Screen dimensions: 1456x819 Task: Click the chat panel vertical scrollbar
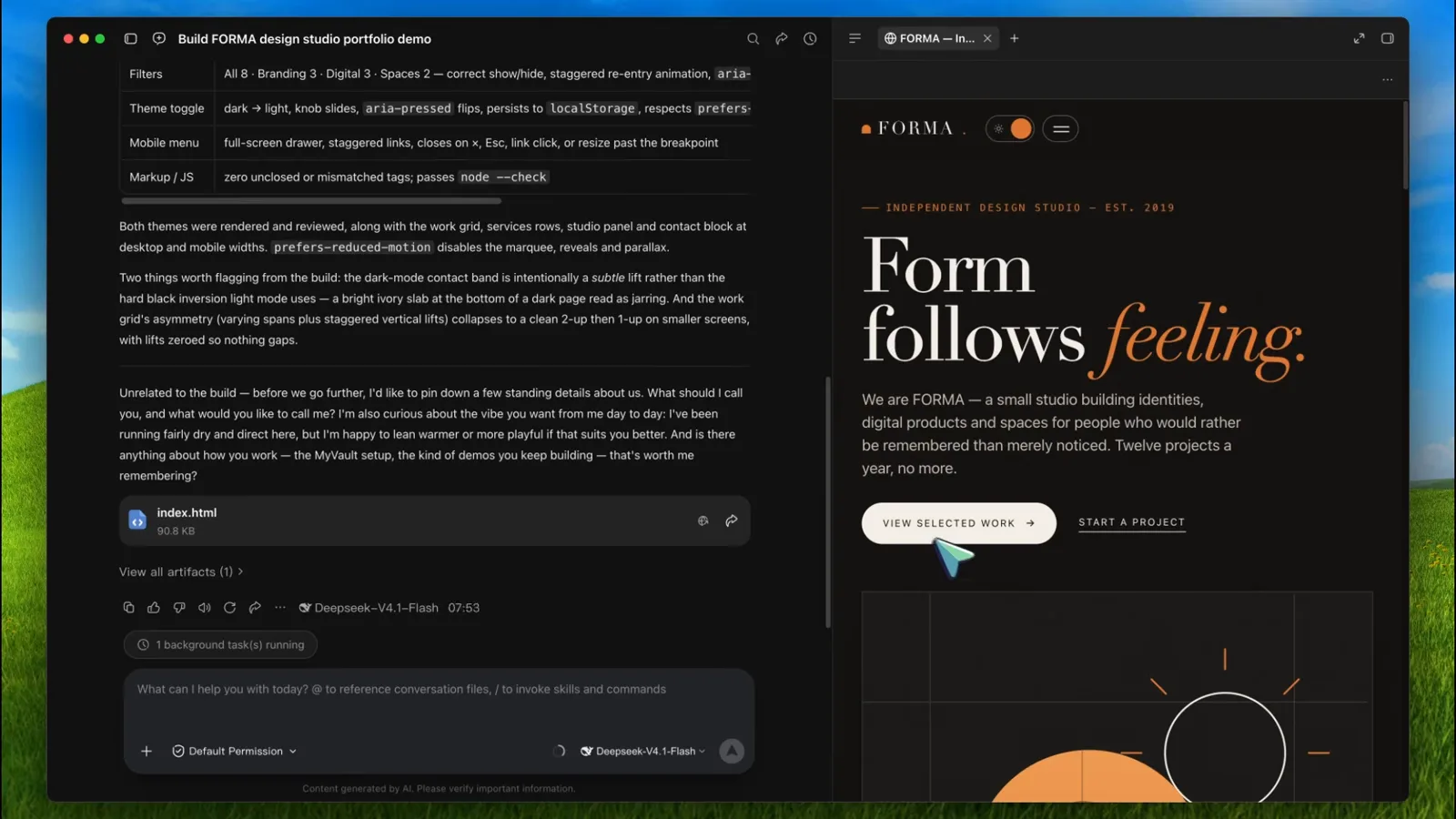point(828,502)
